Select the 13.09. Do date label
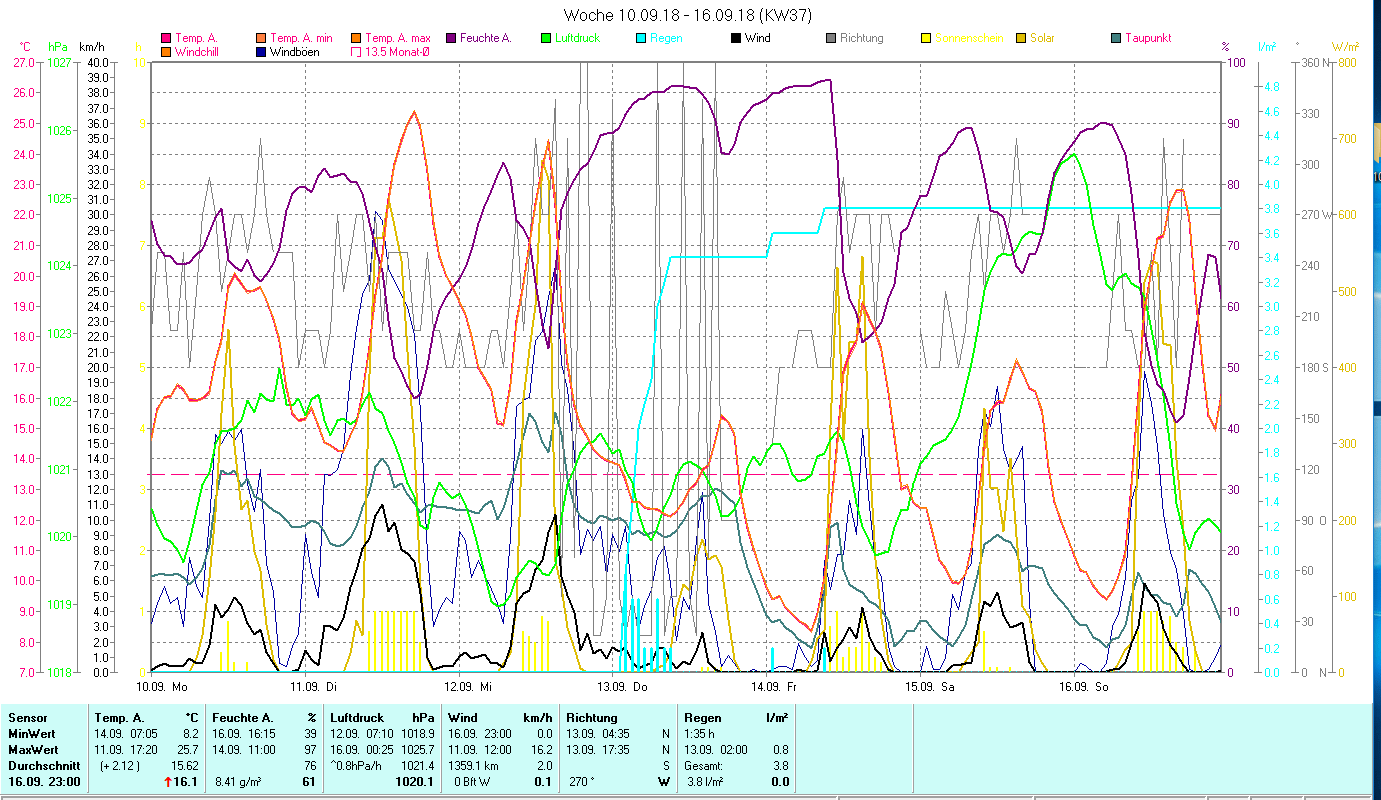 click(622, 687)
